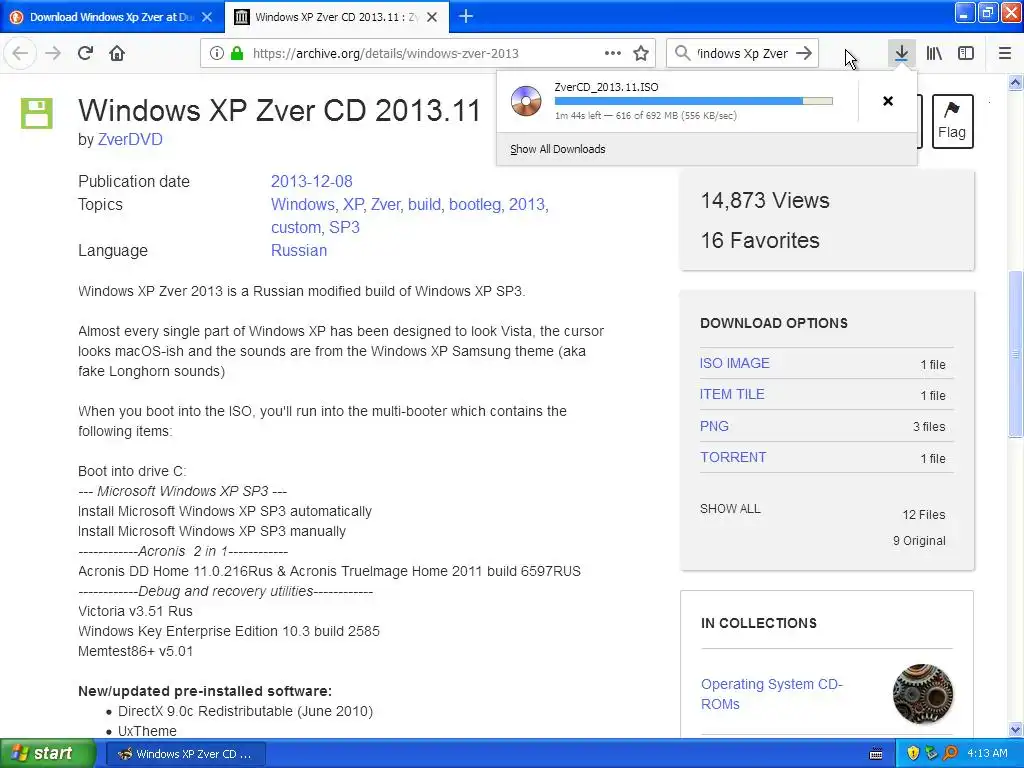Click the download progress bar
Image resolution: width=1024 pixels, height=768 pixels.
[x=694, y=101]
